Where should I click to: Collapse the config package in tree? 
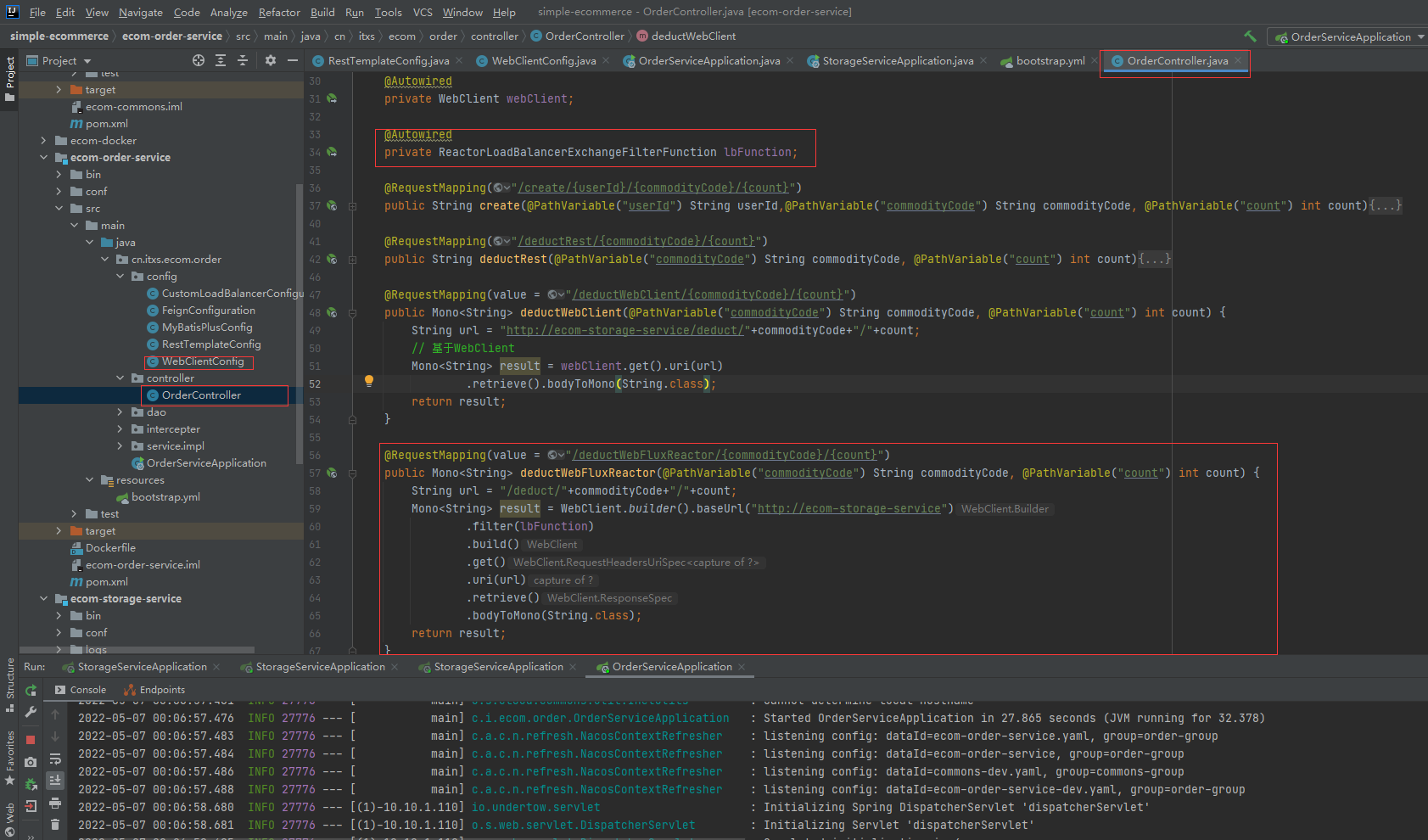click(120, 277)
